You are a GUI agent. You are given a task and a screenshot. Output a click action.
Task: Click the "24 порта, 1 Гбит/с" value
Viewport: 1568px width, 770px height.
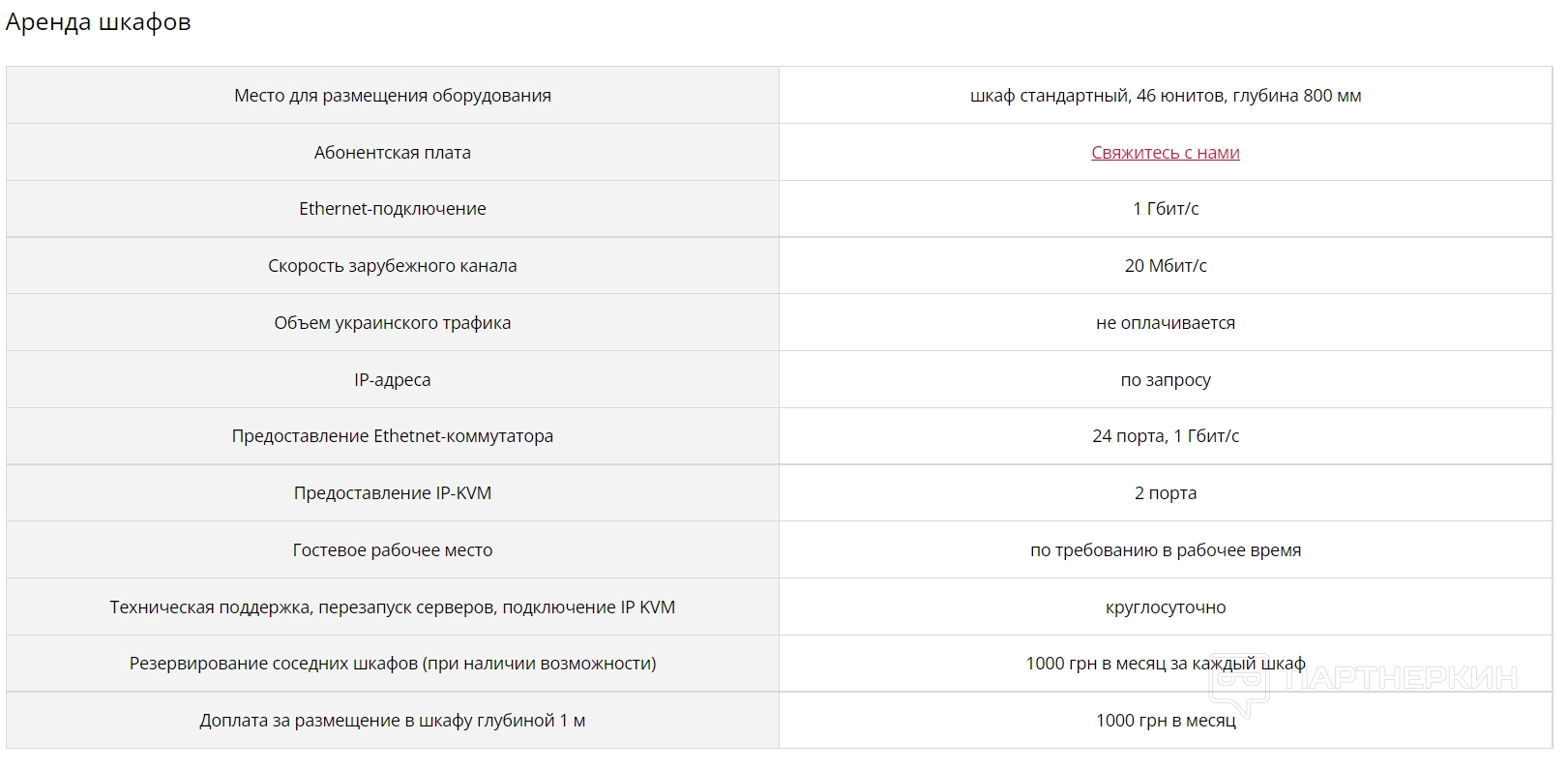(x=1165, y=436)
